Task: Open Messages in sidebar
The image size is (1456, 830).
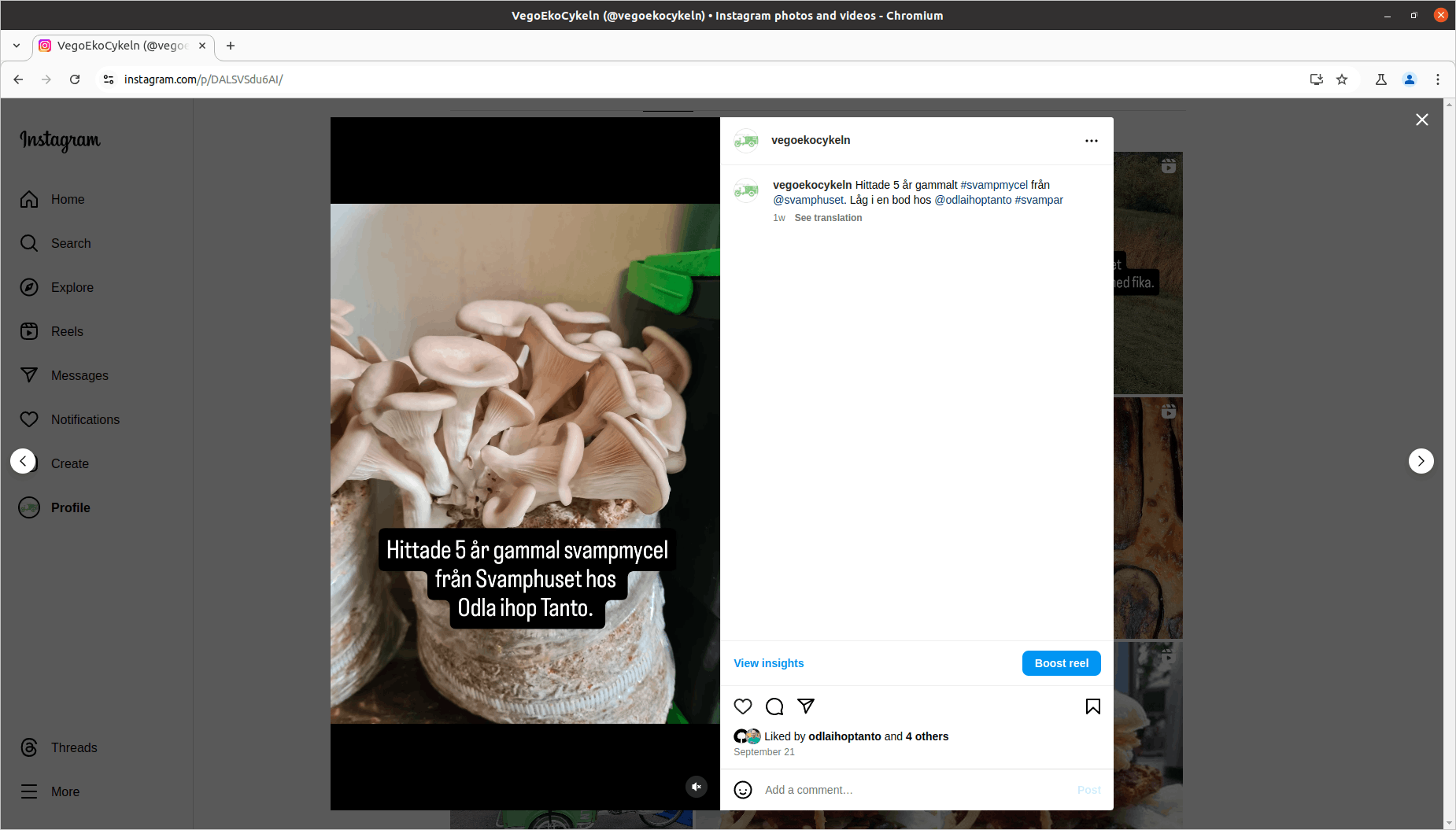Action: point(64,376)
